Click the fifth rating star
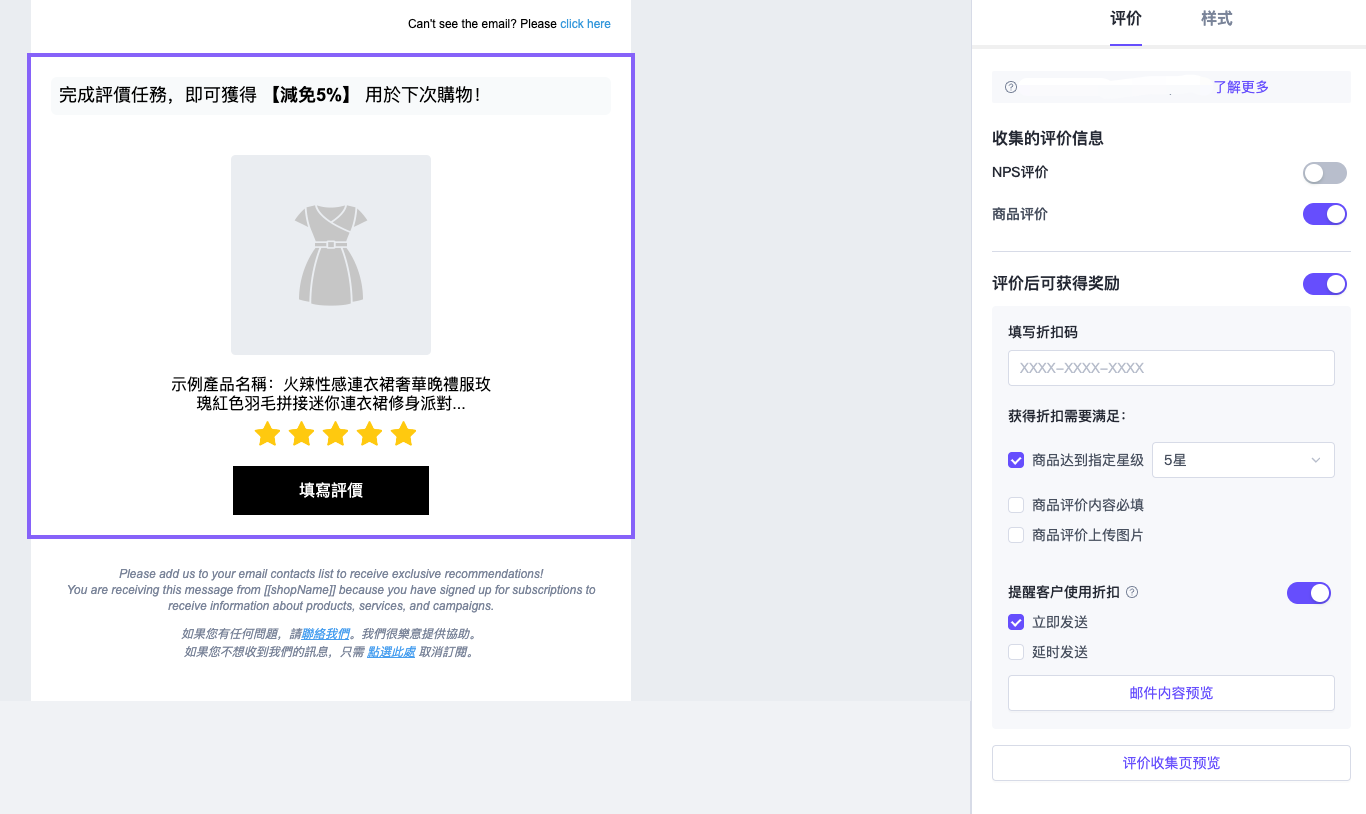The image size is (1366, 814). click(x=403, y=434)
